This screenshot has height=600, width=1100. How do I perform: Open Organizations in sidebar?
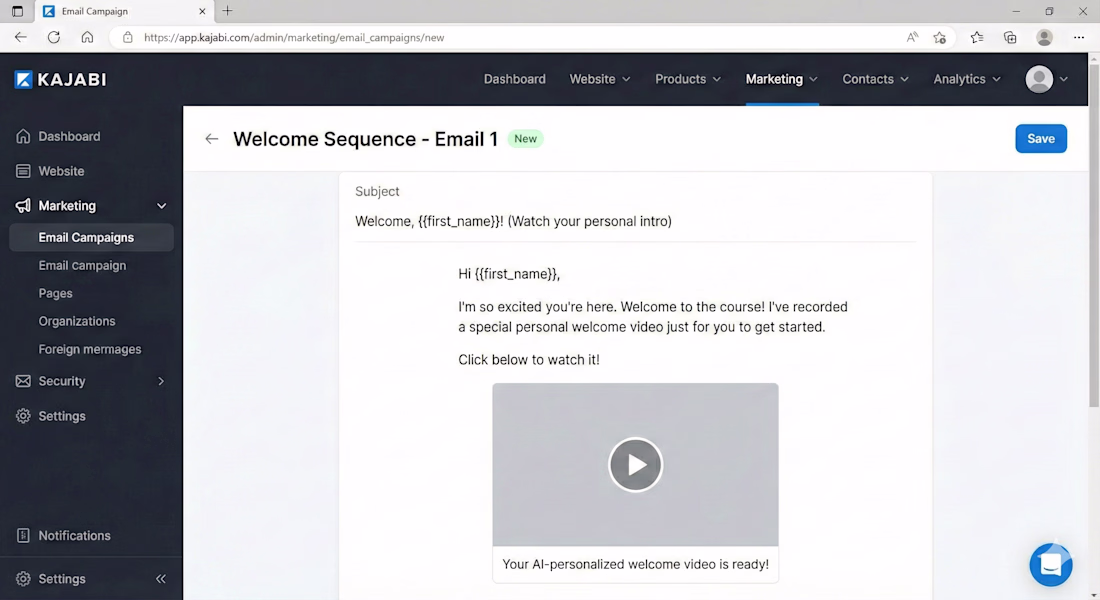point(76,321)
